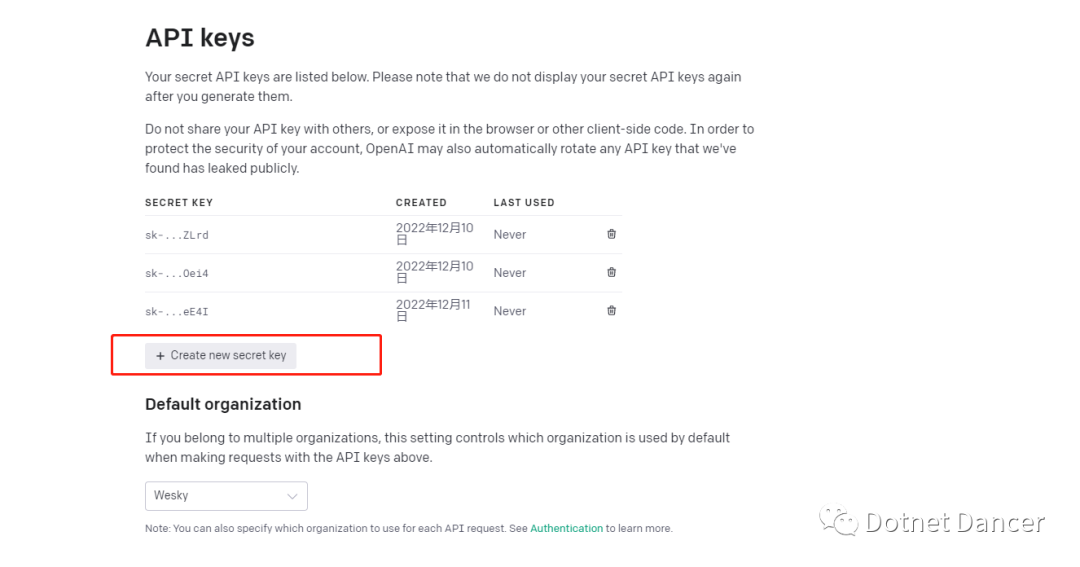
Task: Delete the sk-...ZLrd secret key
Action: click(611, 234)
